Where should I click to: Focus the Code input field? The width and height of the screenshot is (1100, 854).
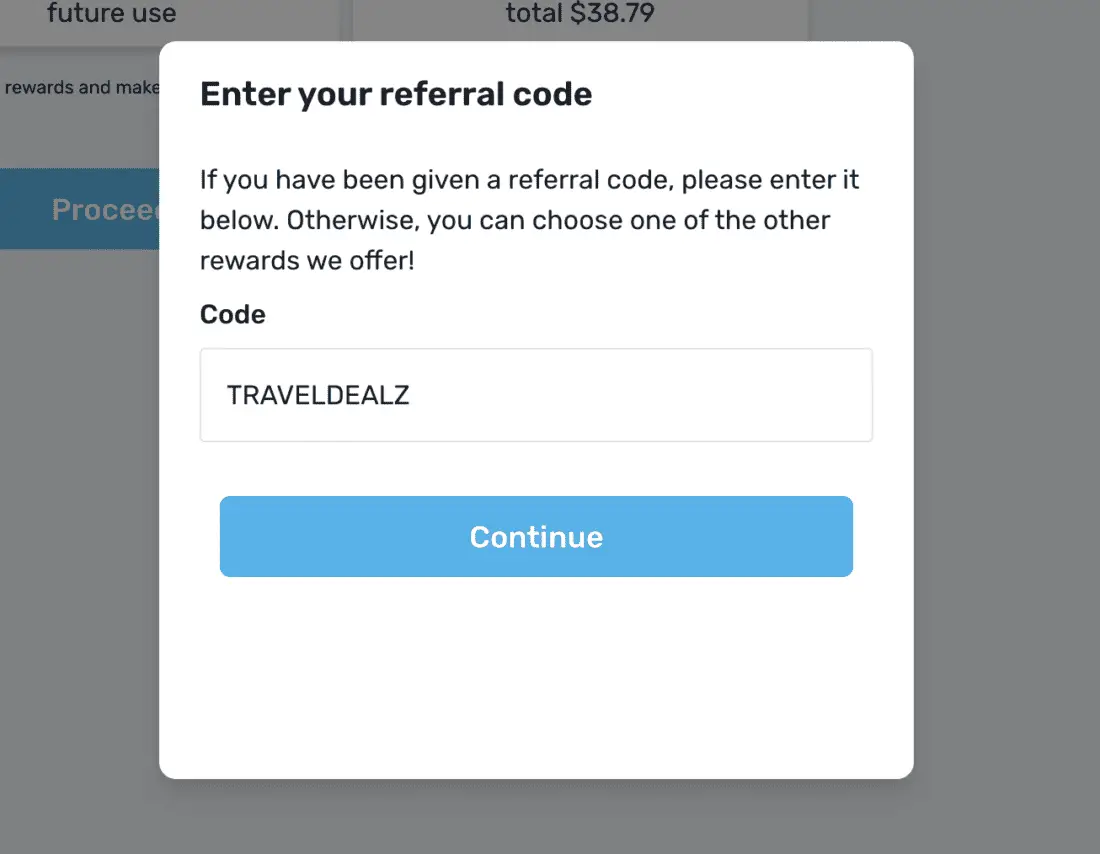click(536, 395)
